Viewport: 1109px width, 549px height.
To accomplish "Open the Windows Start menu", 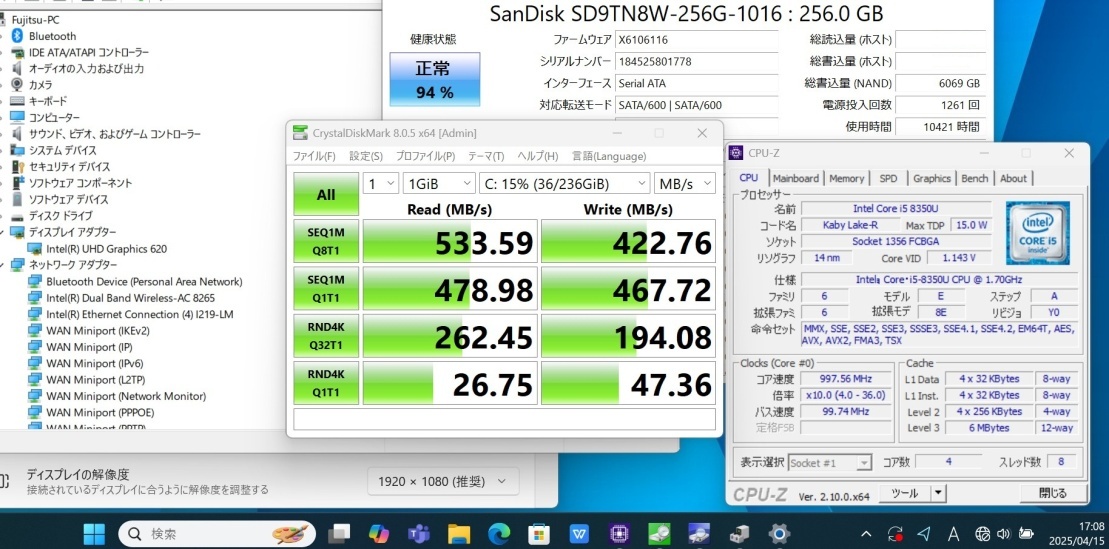I will pyautogui.click(x=93, y=533).
